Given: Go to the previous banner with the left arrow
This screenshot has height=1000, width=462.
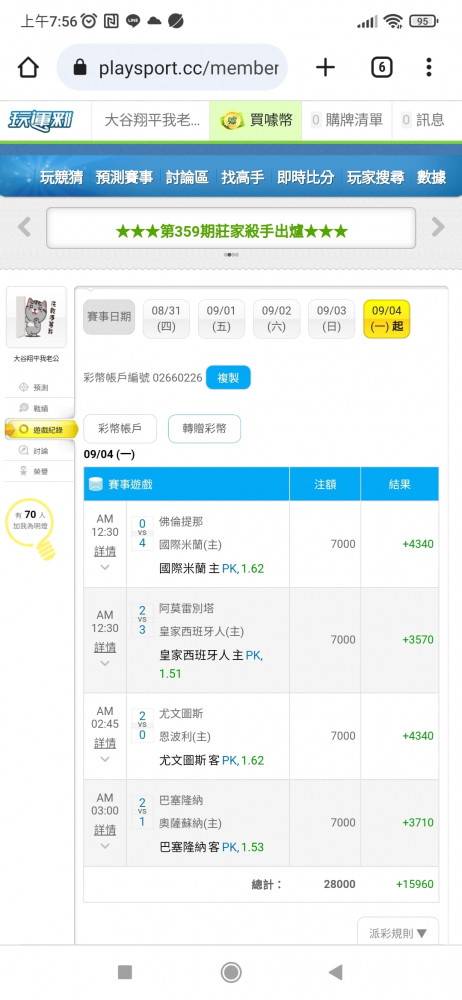Looking at the screenshot, I should pyautogui.click(x=24, y=227).
